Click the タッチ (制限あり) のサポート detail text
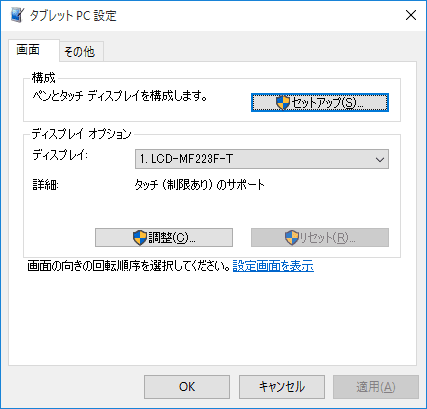This screenshot has height=409, width=427. 200,184
